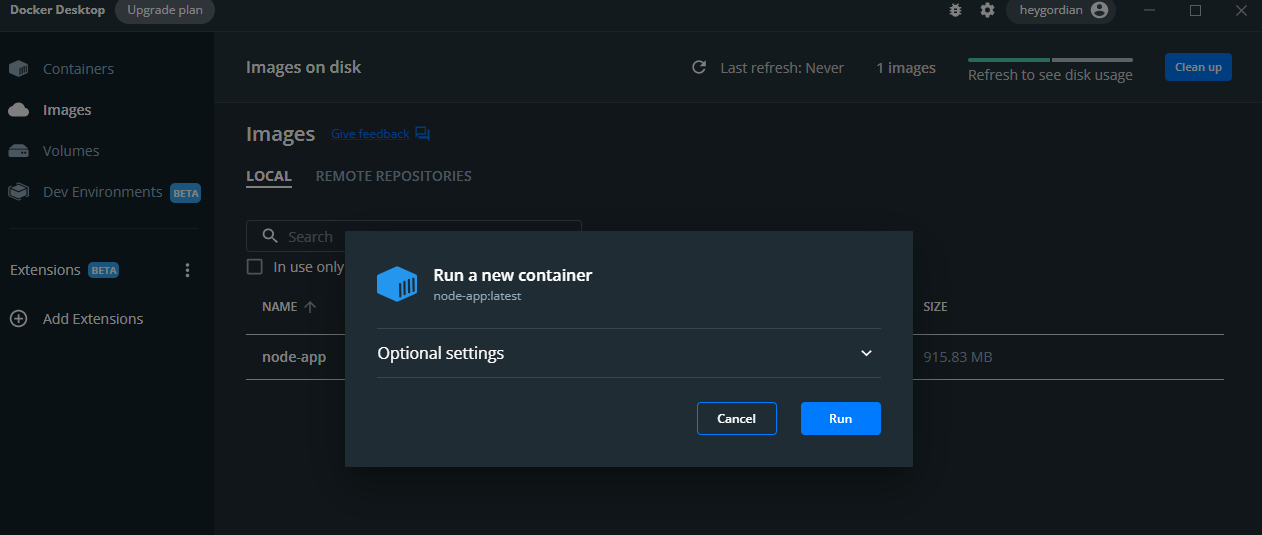The width and height of the screenshot is (1262, 535).
Task: Click the SIZE column header
Action: tap(935, 307)
